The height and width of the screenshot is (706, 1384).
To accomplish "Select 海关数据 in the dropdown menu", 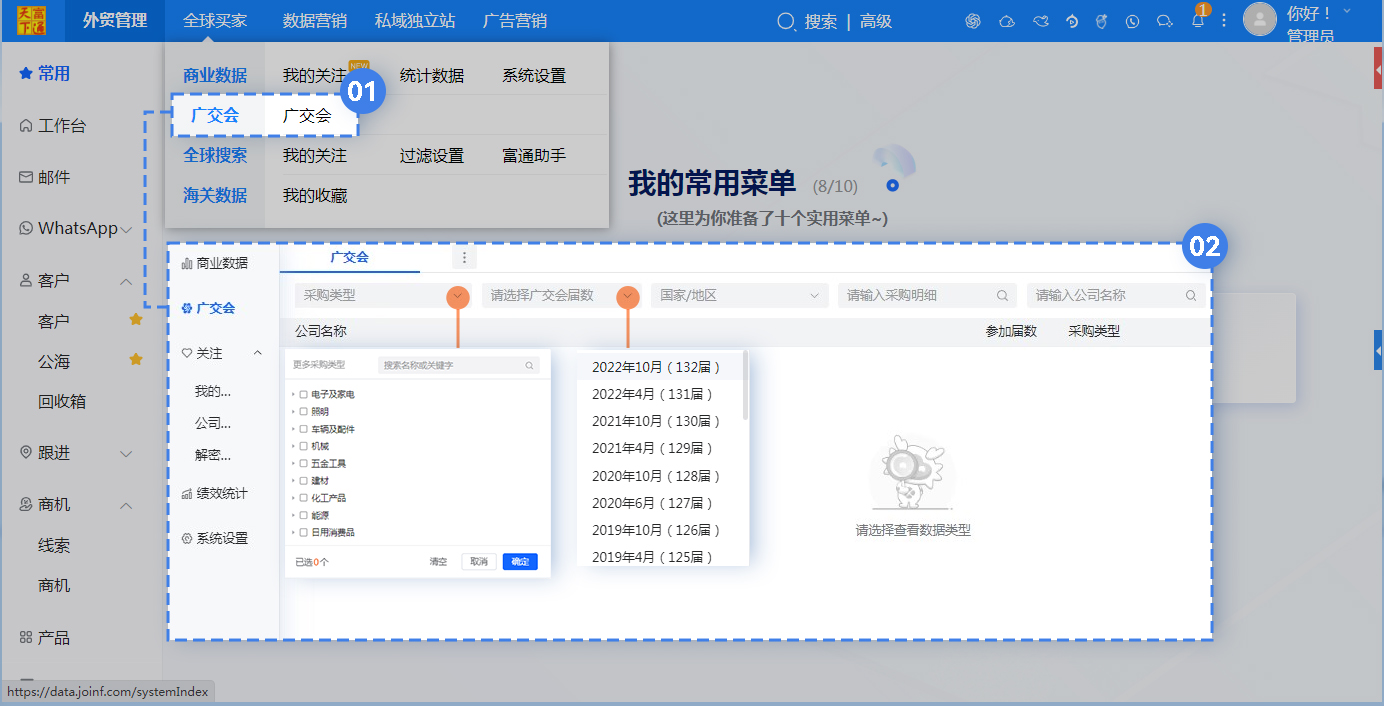I will coord(215,196).
